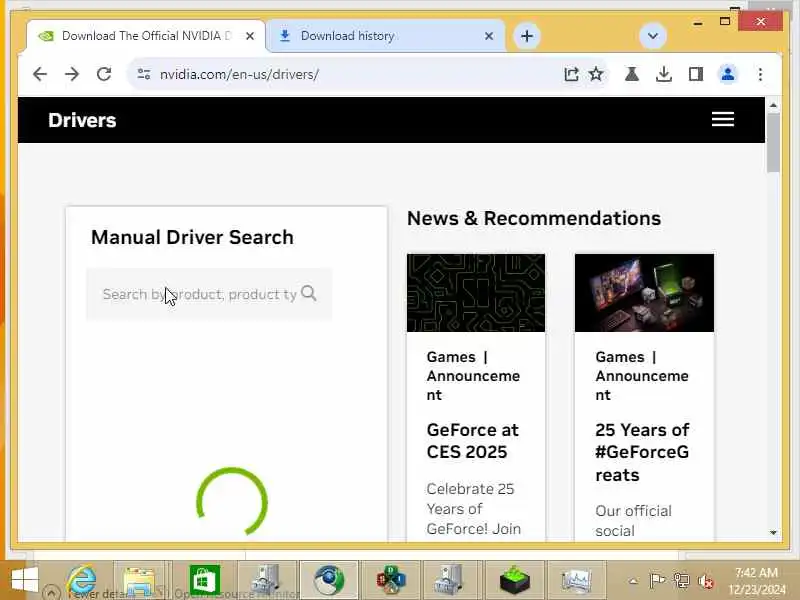
Task: Open the green cube taskbar app
Action: tap(515, 580)
